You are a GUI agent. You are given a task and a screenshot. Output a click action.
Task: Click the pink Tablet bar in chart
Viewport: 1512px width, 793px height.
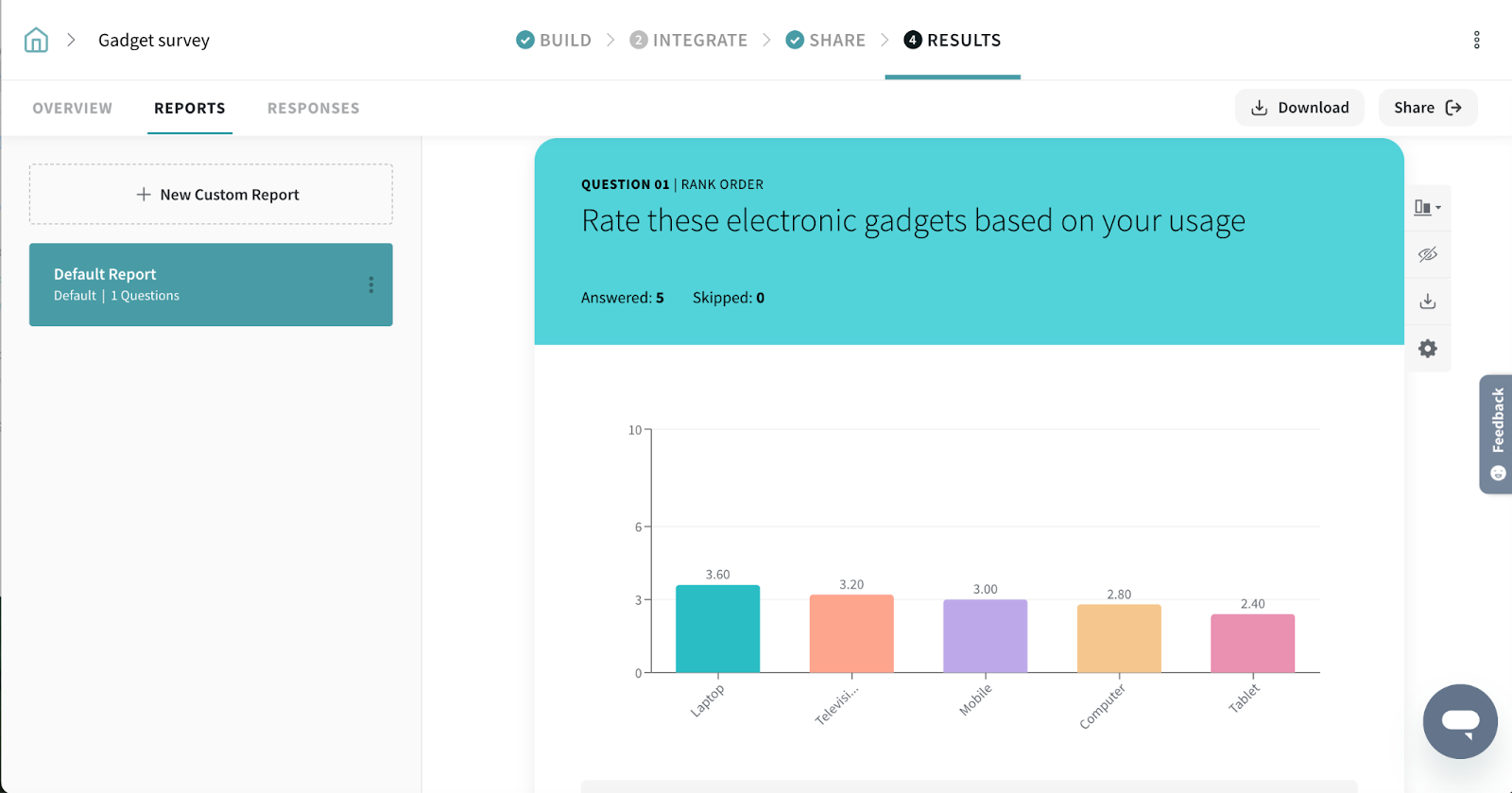point(1252,644)
